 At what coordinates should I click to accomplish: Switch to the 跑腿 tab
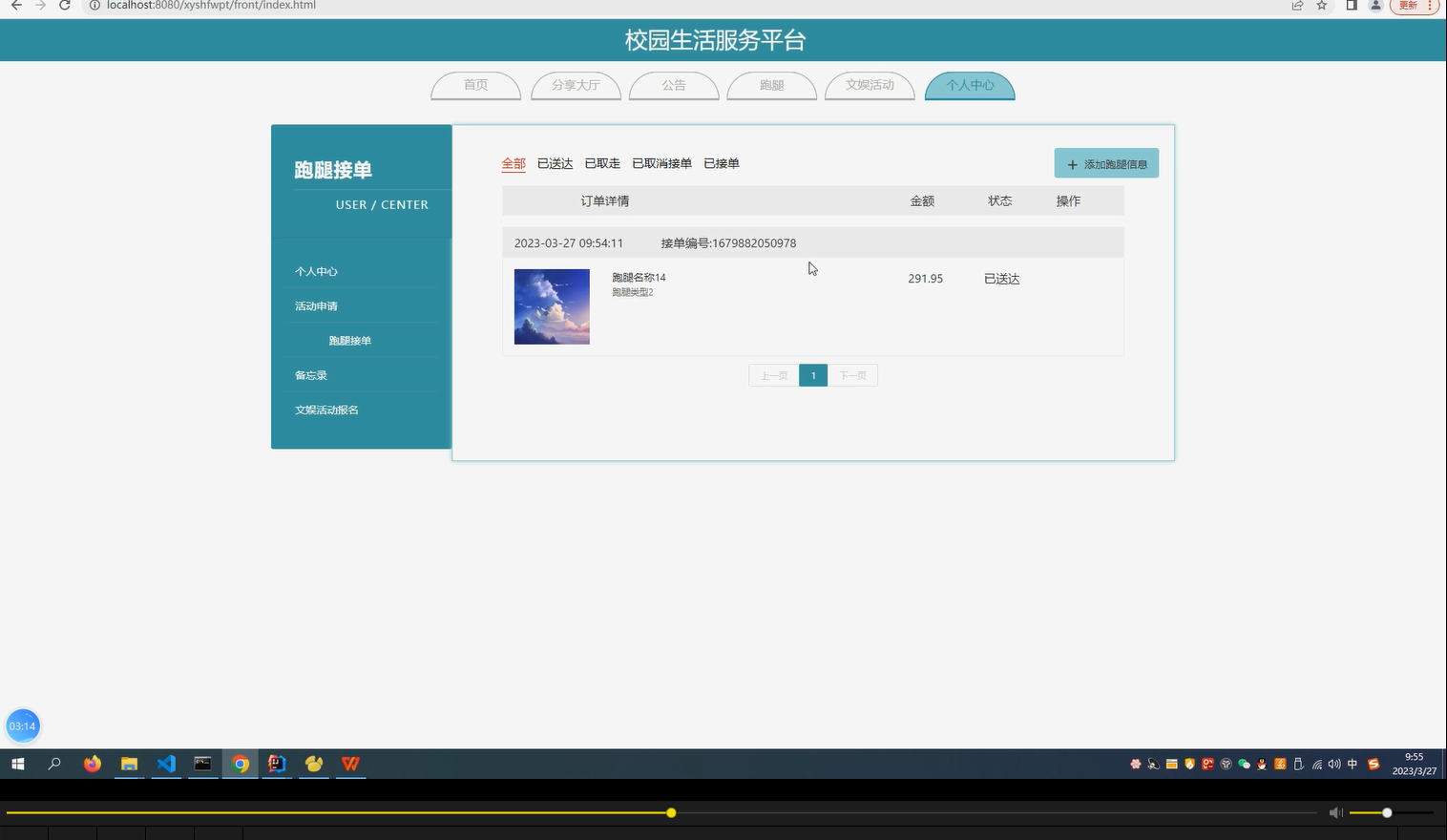click(771, 85)
